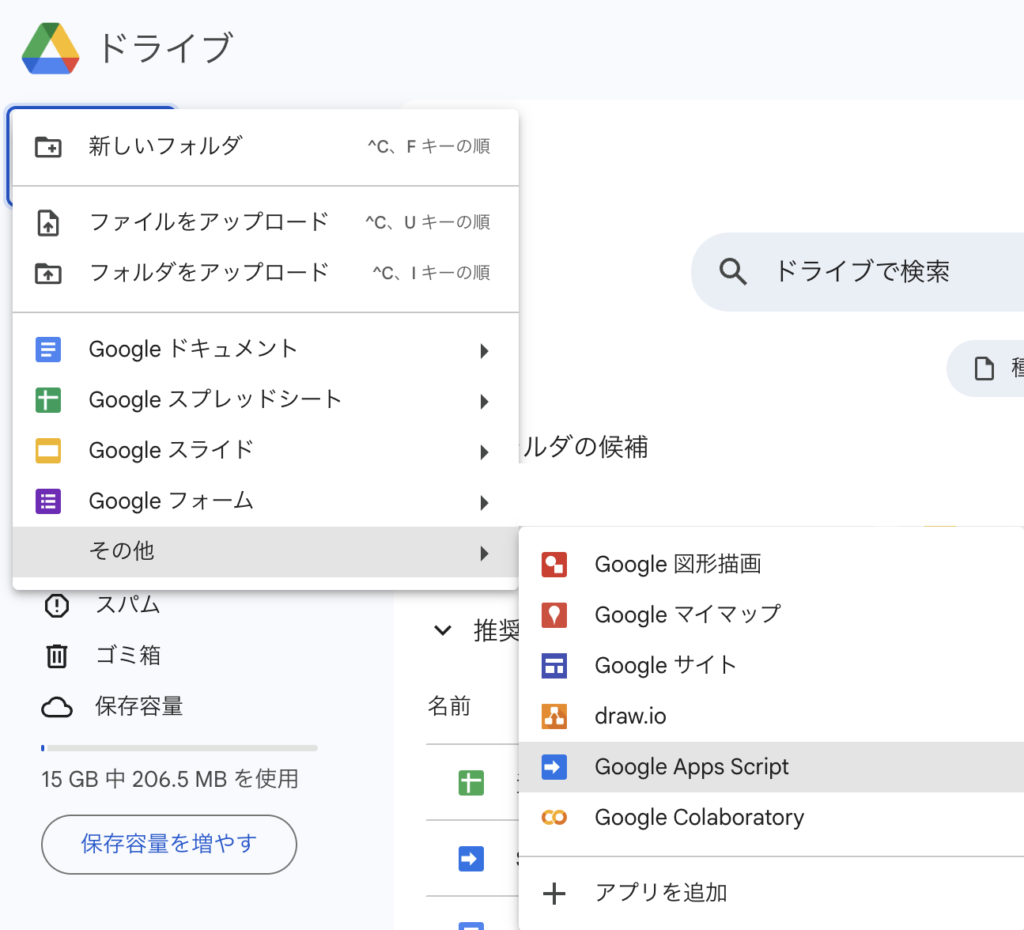Click the Google Docs blue icon

click(x=48, y=349)
